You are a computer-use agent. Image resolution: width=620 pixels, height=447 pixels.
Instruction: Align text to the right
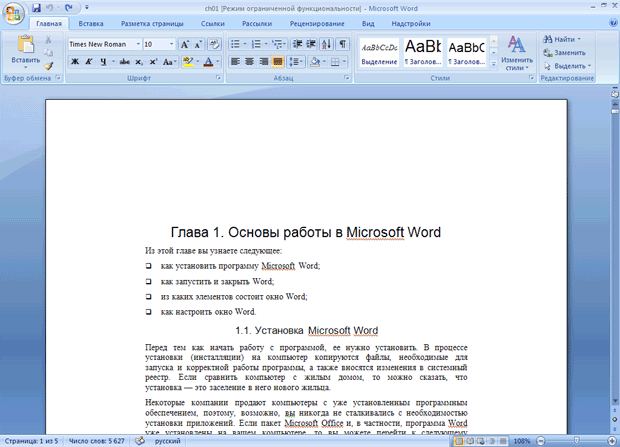[264, 62]
